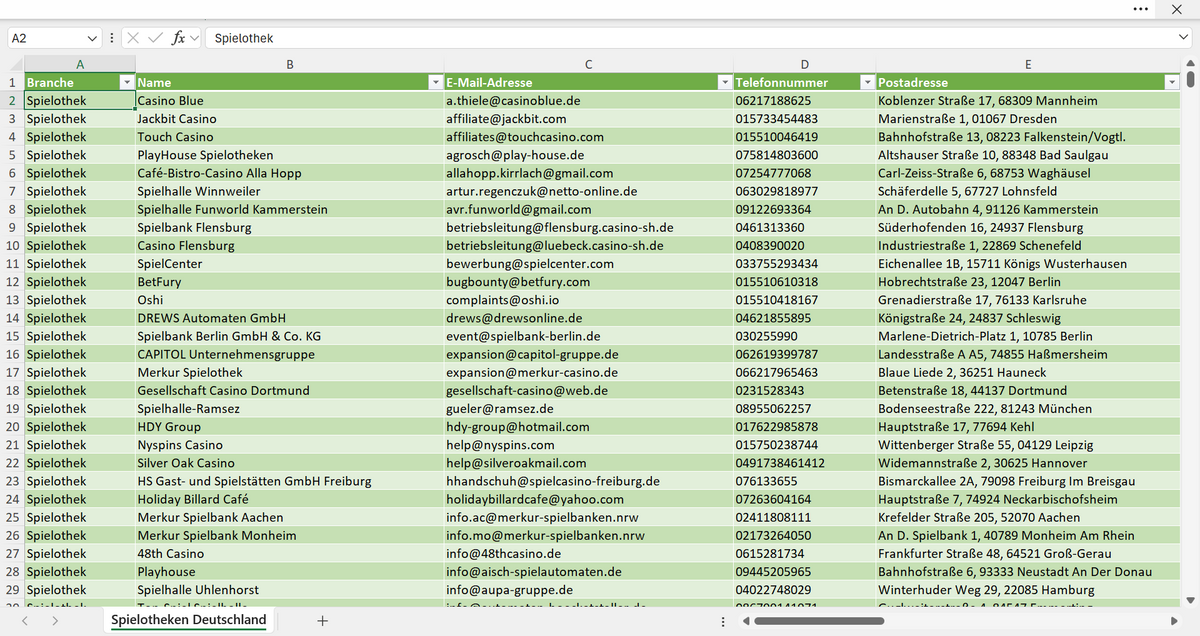Select cell help@nyspins.com

click(588, 445)
